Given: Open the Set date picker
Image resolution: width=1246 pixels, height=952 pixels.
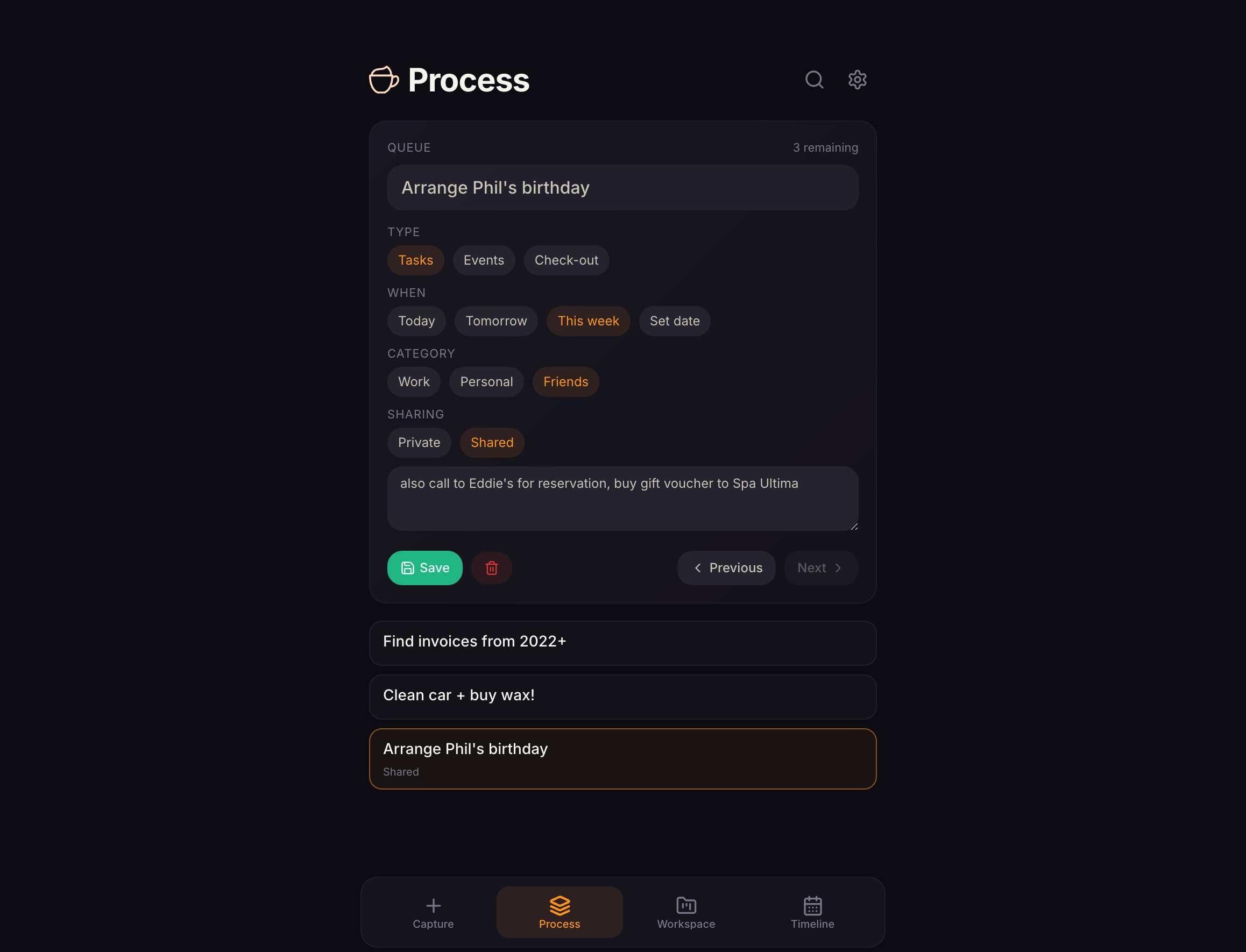Looking at the screenshot, I should coord(675,321).
